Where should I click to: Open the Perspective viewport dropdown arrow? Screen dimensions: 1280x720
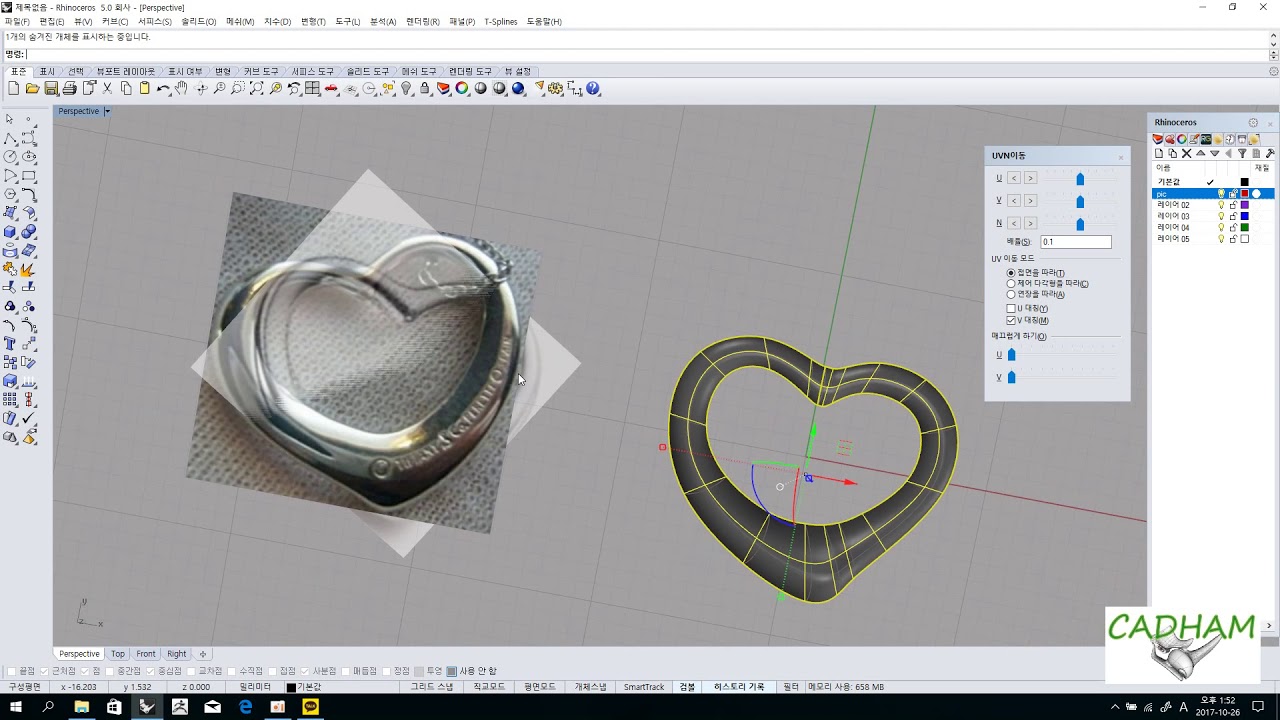pos(107,111)
